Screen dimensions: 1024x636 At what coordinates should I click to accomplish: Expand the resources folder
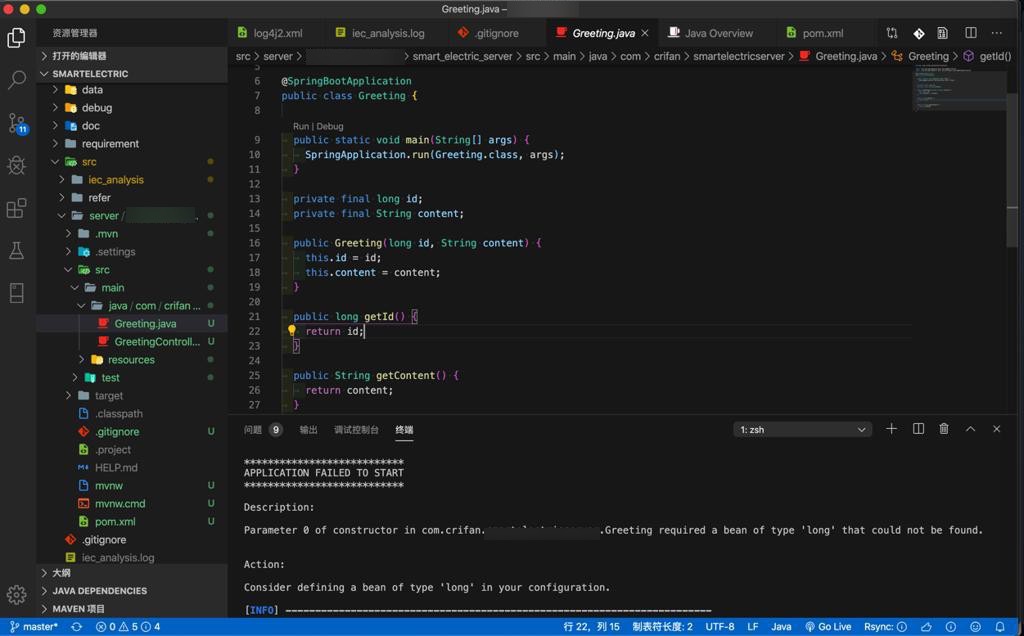point(130,360)
